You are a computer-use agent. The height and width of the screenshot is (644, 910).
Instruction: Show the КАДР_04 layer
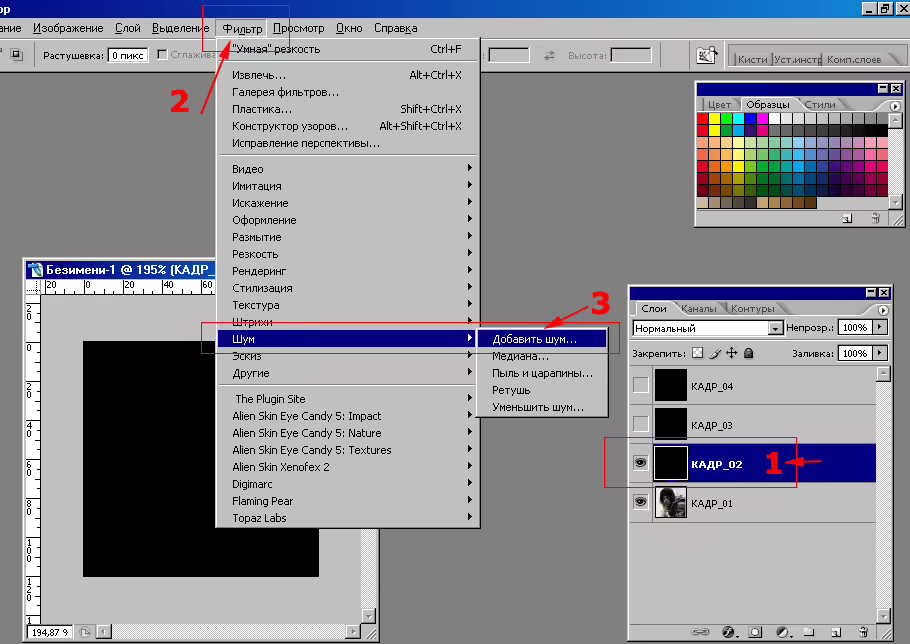pyautogui.click(x=640, y=385)
